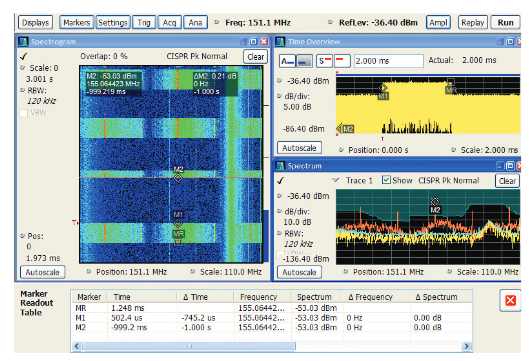
Task: Open the Trace 1 dropdown arrow
Action: [x=336, y=180]
